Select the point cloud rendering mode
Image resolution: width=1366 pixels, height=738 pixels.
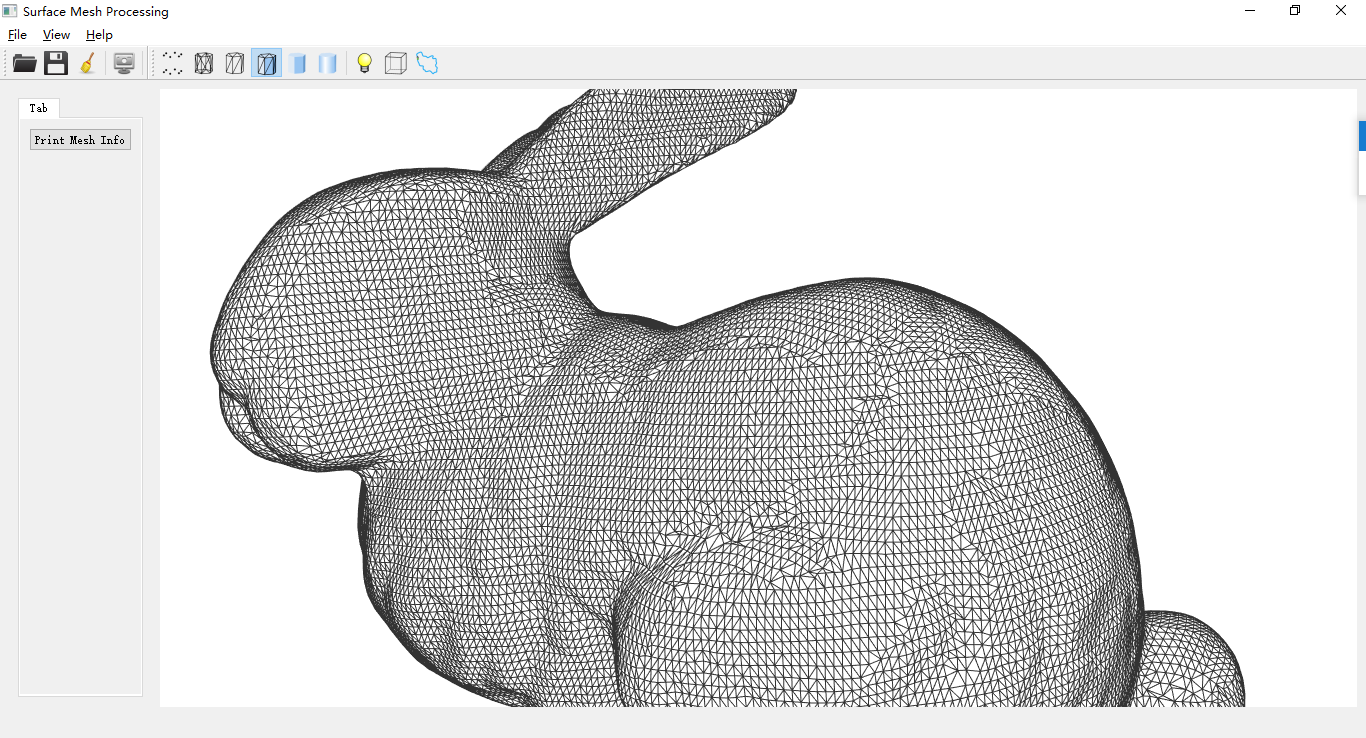[x=171, y=62]
